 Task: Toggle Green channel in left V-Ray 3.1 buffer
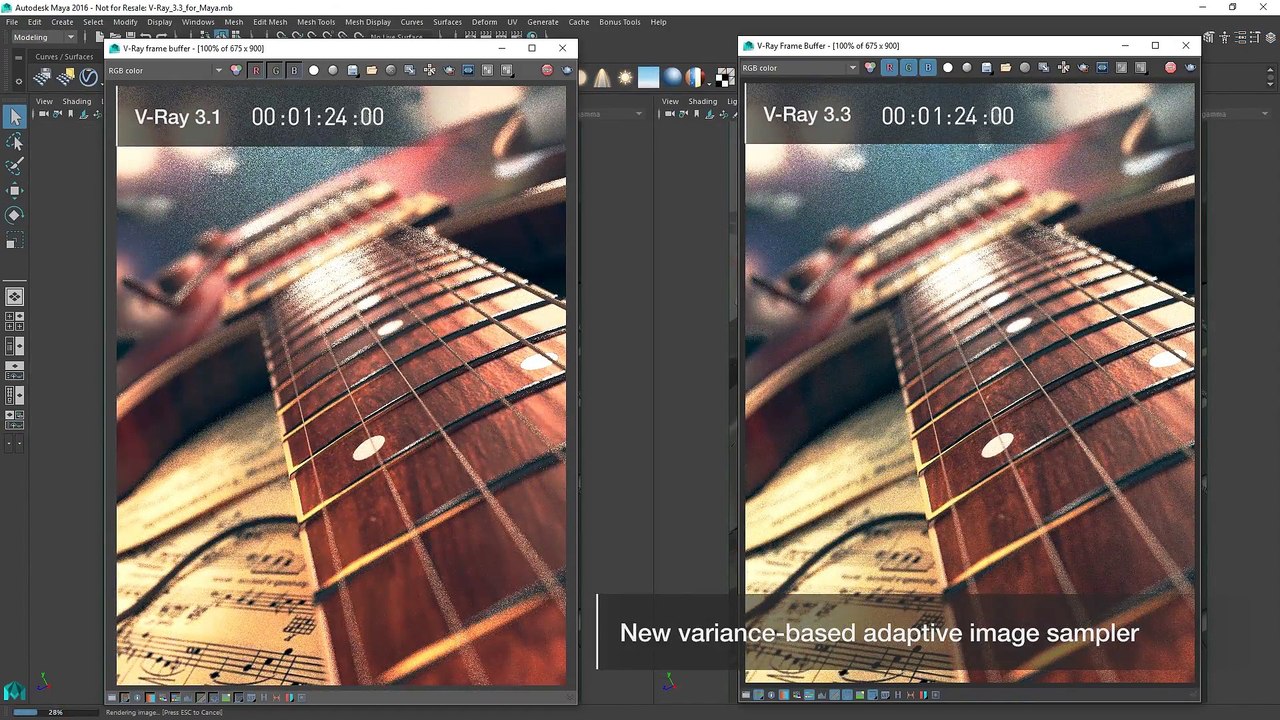(275, 70)
